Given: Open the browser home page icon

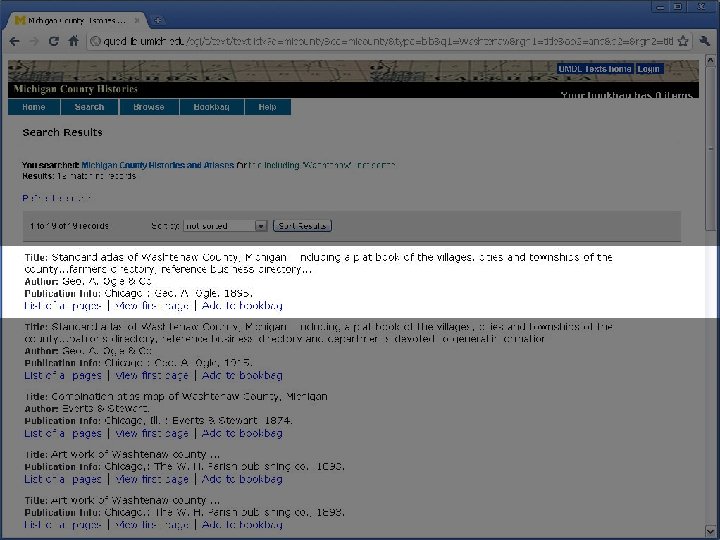Looking at the screenshot, I should 73,41.
